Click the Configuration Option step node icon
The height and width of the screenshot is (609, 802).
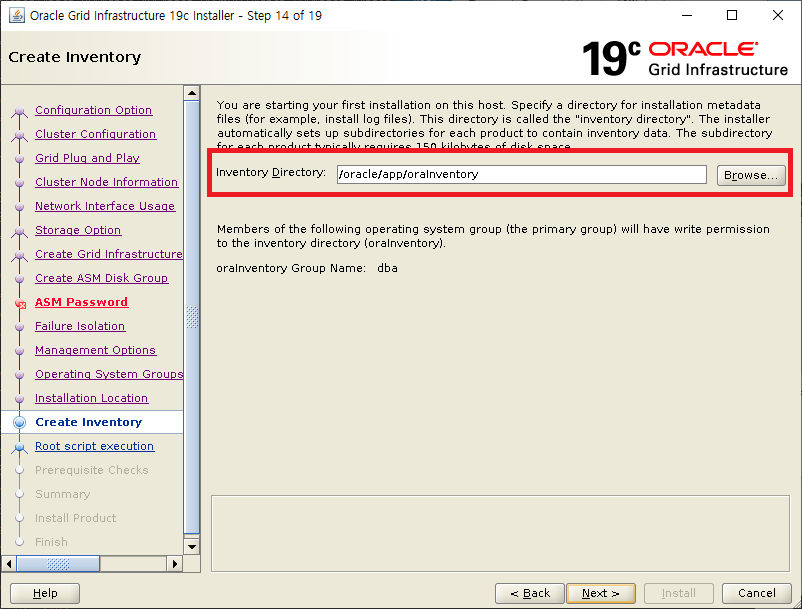click(x=19, y=111)
